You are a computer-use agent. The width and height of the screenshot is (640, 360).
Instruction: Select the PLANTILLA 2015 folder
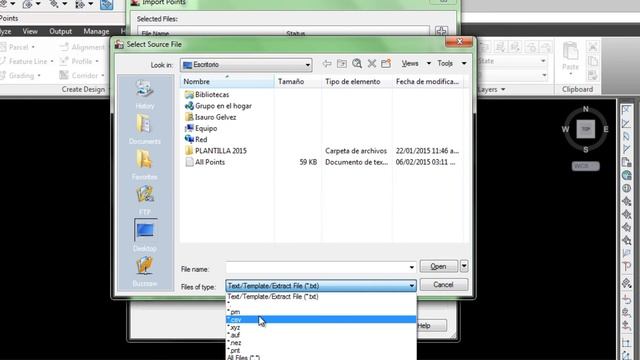[x=220, y=151]
